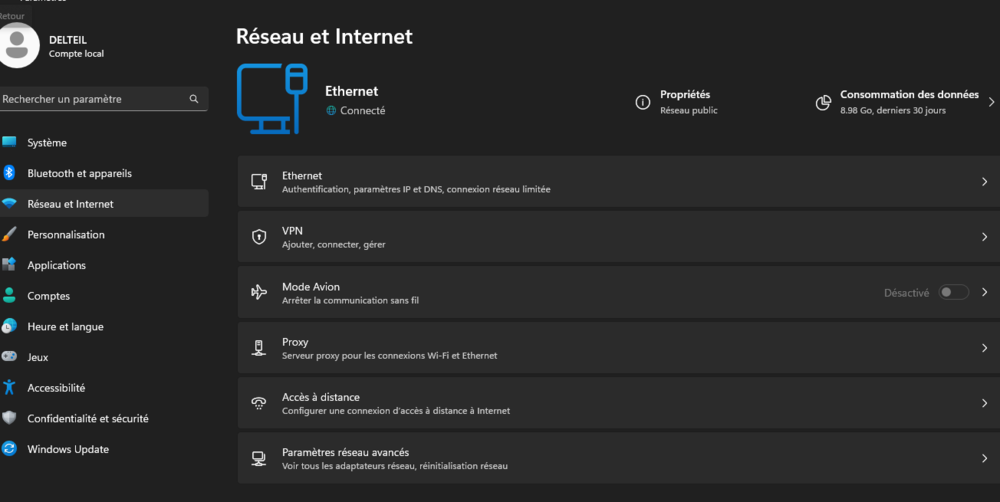Toggle the Mode Avion switch on
Viewport: 1000px width, 502px height.
point(953,292)
